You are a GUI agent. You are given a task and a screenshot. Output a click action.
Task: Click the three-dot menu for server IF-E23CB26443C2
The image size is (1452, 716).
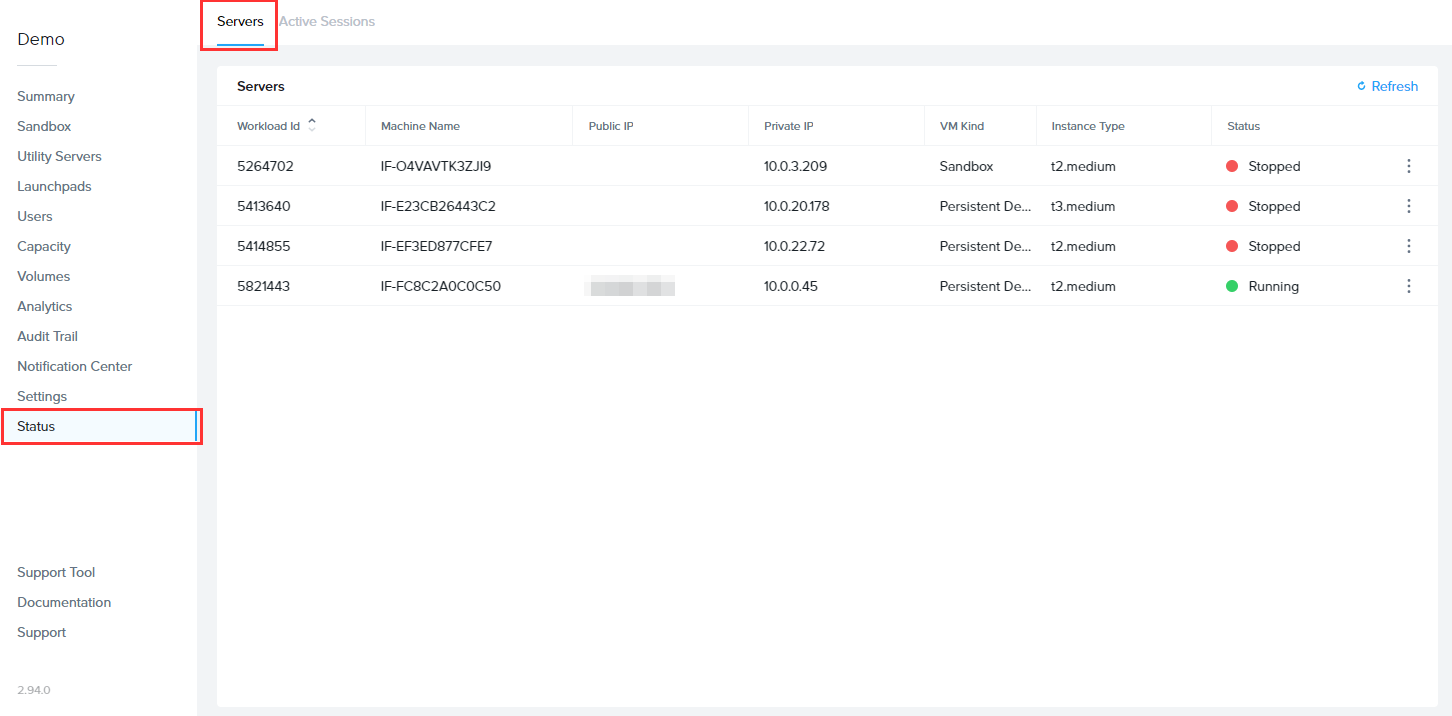click(1409, 206)
